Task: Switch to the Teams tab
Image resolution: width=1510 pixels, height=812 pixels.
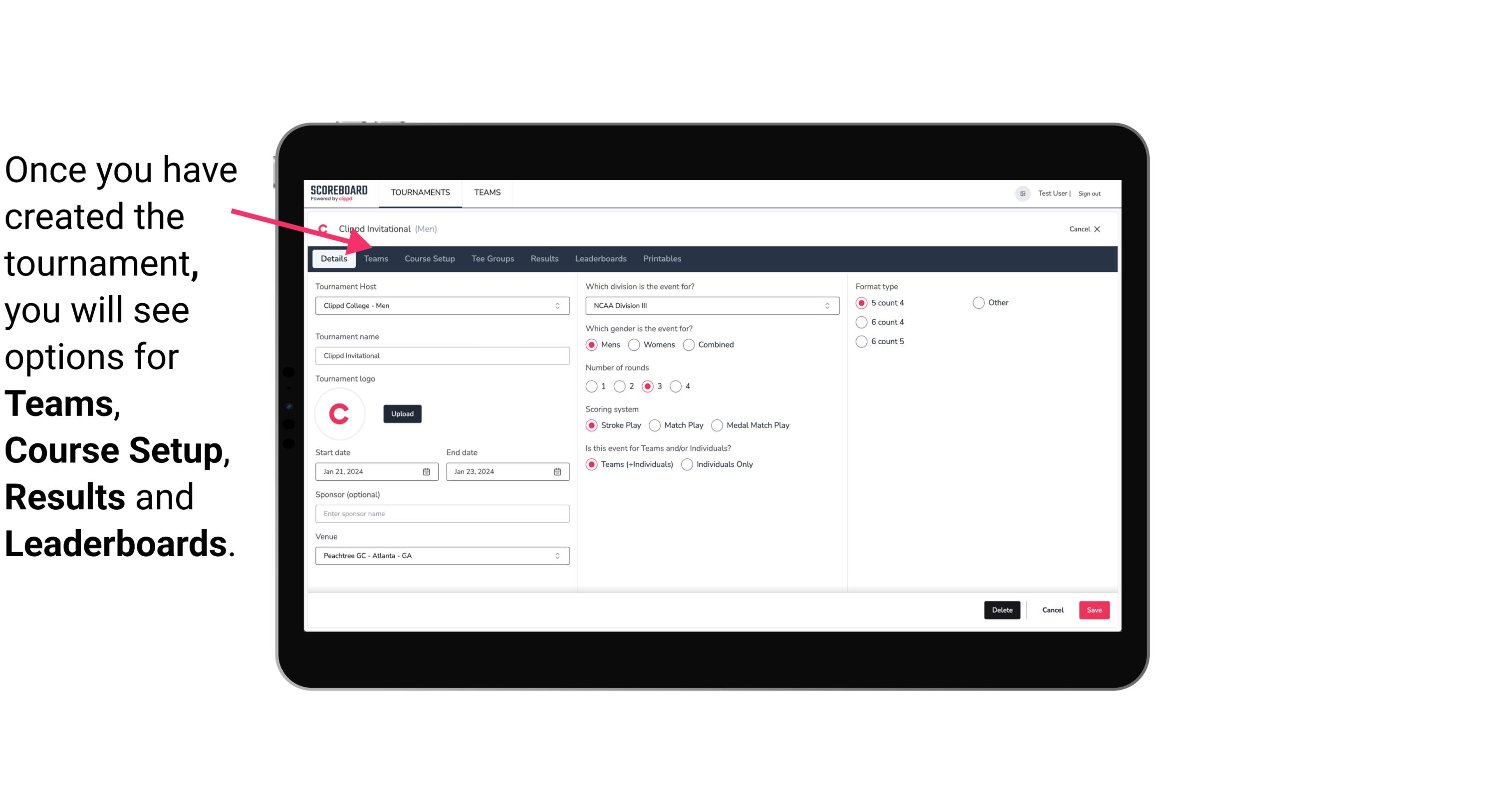Action: (375, 258)
